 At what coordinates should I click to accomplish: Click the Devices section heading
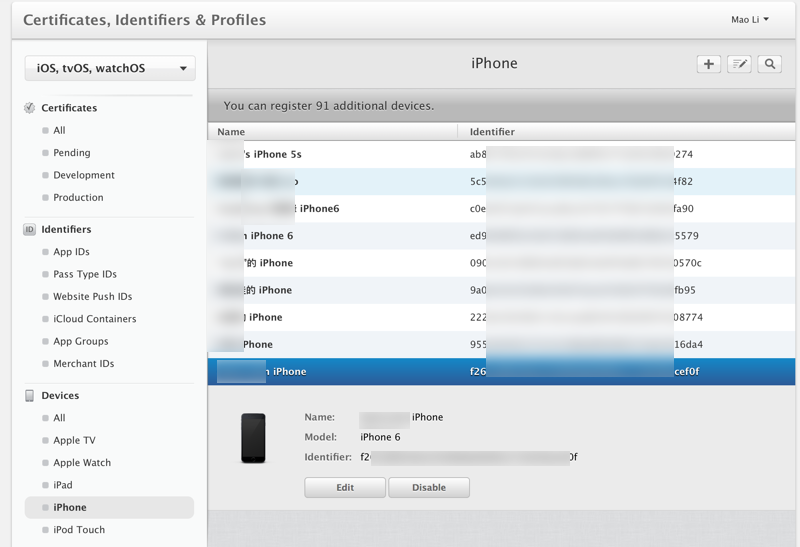point(60,395)
